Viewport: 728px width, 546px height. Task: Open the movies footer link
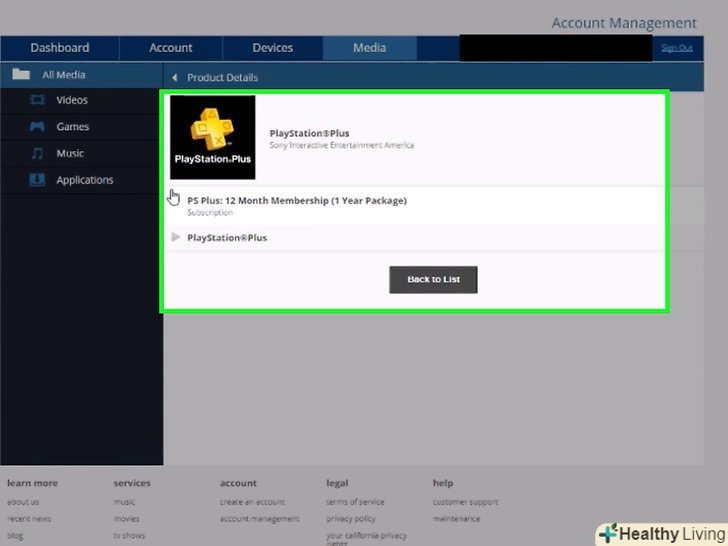click(x=126, y=519)
